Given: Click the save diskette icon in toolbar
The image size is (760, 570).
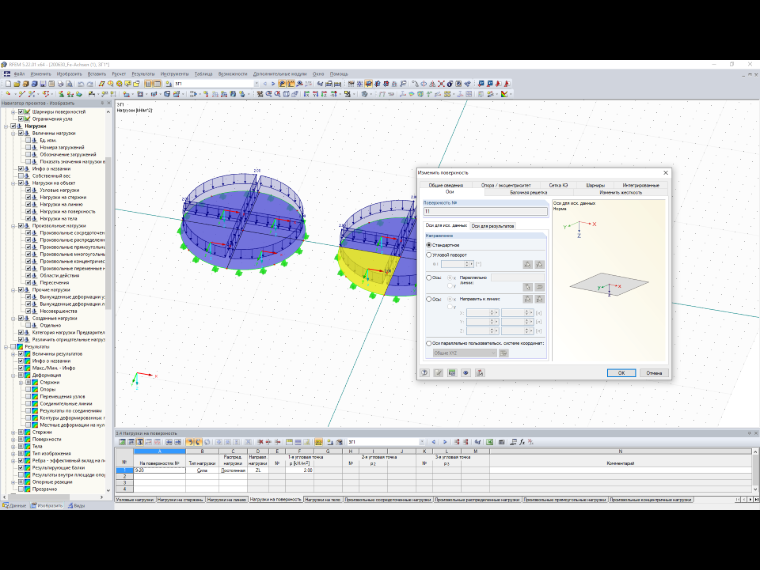Looking at the screenshot, I should [x=43, y=84].
